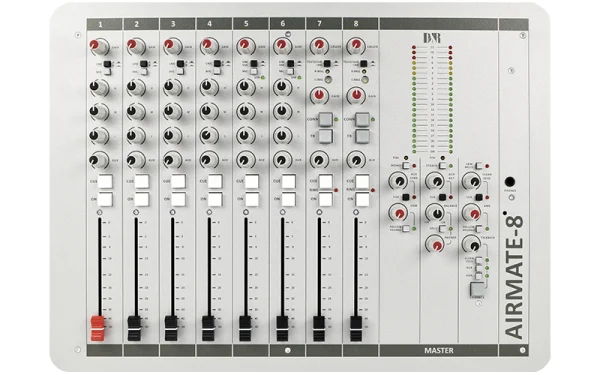Toggle the ON button of channel 4
Image resolution: width=600 pixels, height=375 pixels.
[215, 199]
